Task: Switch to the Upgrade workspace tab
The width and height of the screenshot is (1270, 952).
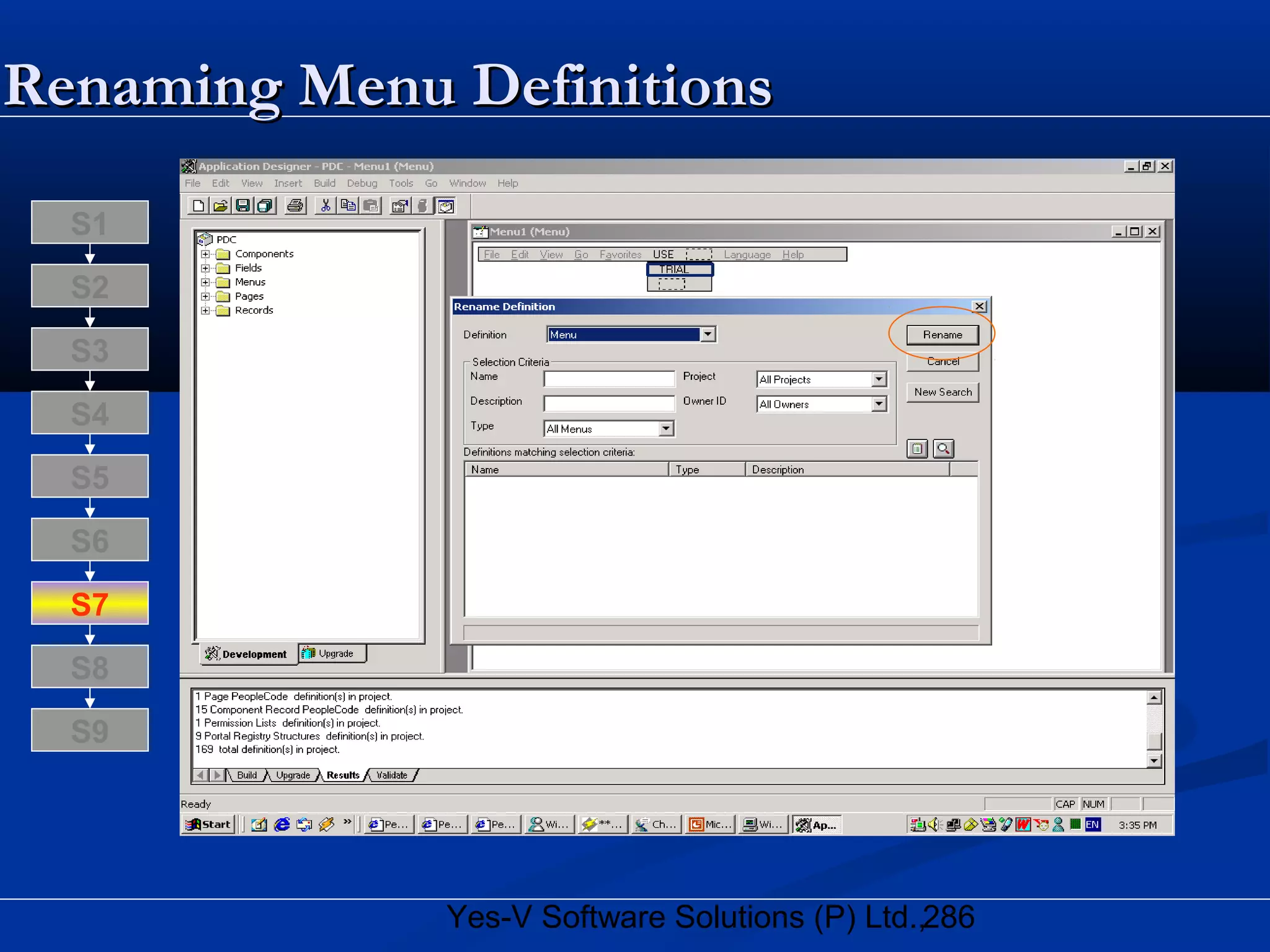Action: point(332,653)
